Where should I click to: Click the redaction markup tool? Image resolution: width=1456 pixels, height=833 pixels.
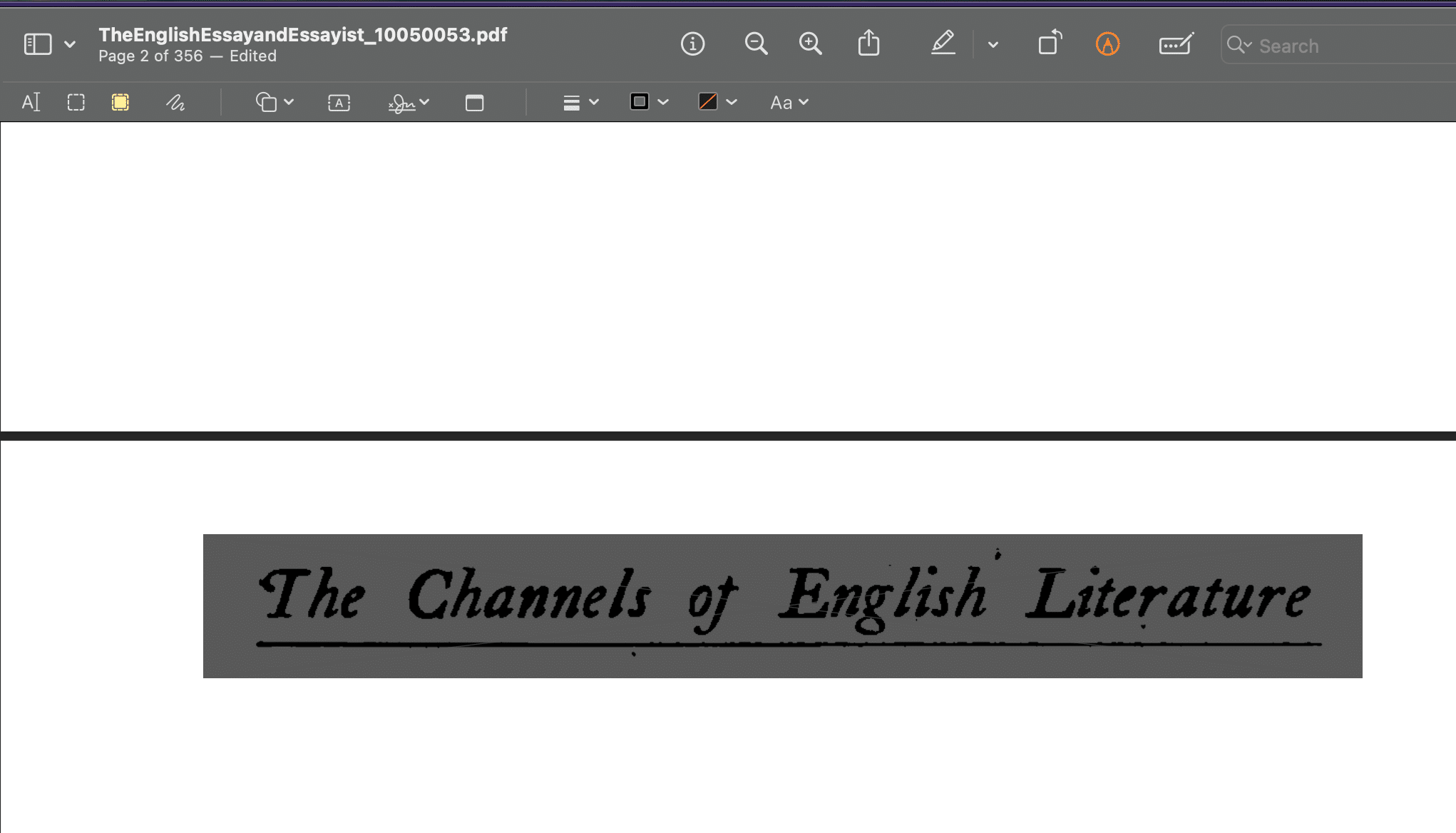[x=120, y=102]
